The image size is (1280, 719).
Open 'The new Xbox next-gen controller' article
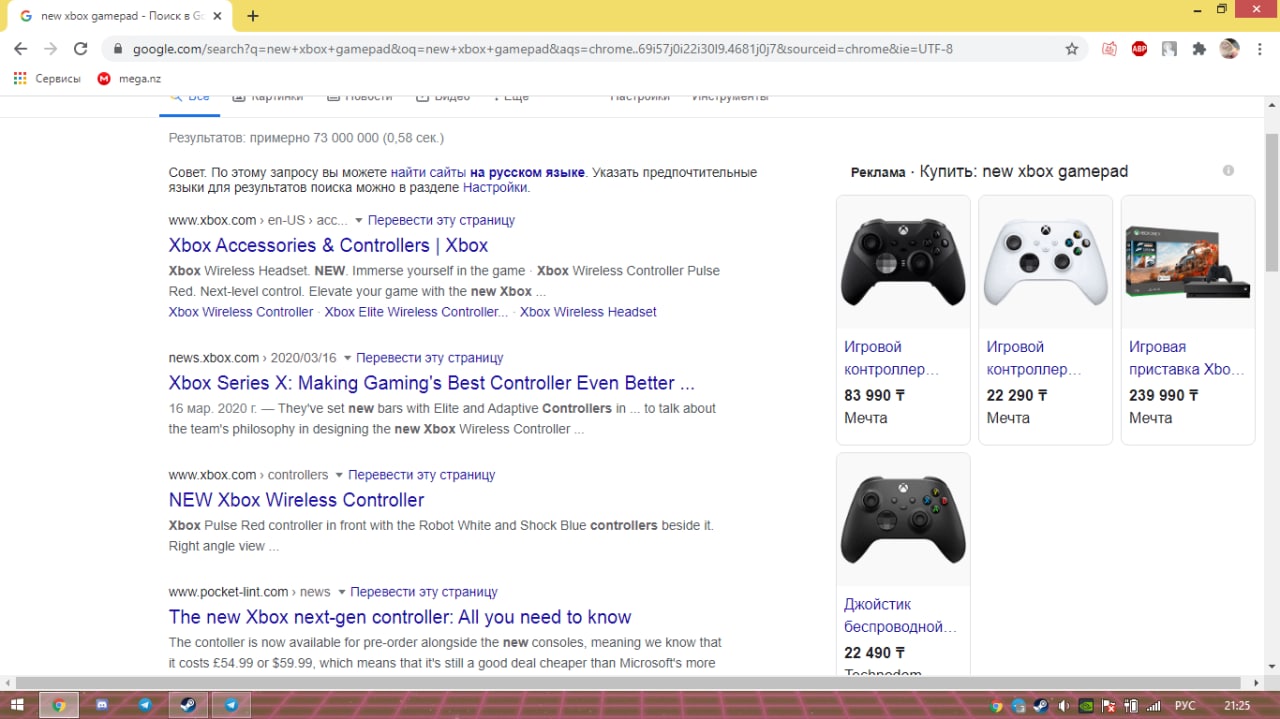click(x=400, y=616)
